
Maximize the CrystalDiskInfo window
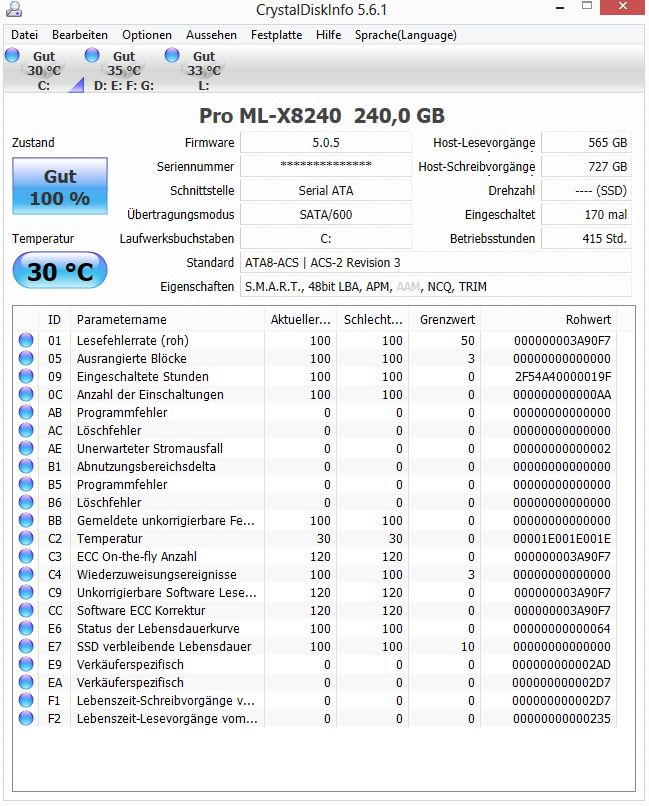pos(587,7)
